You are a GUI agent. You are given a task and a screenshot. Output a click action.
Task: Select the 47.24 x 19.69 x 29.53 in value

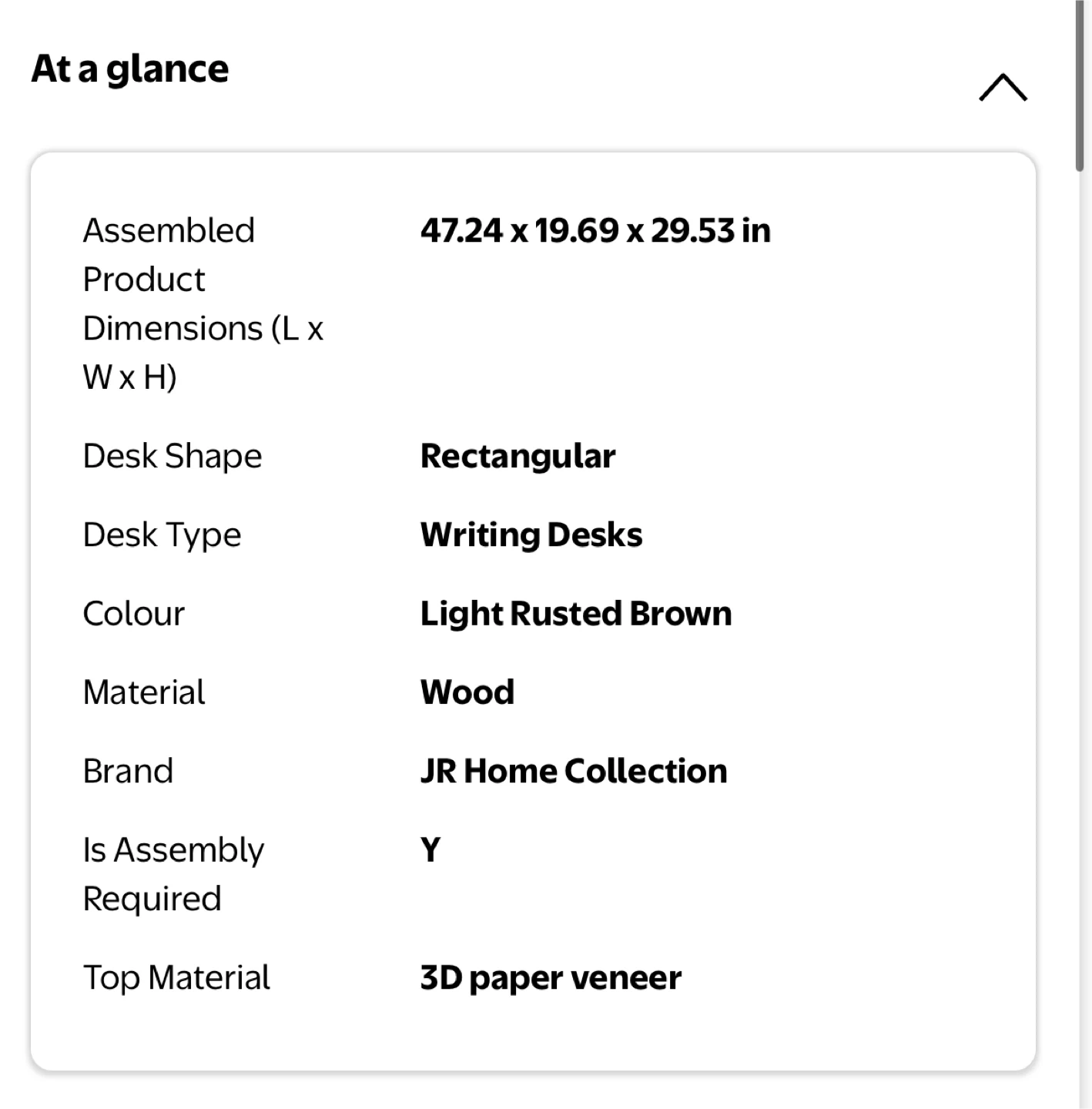(x=595, y=230)
